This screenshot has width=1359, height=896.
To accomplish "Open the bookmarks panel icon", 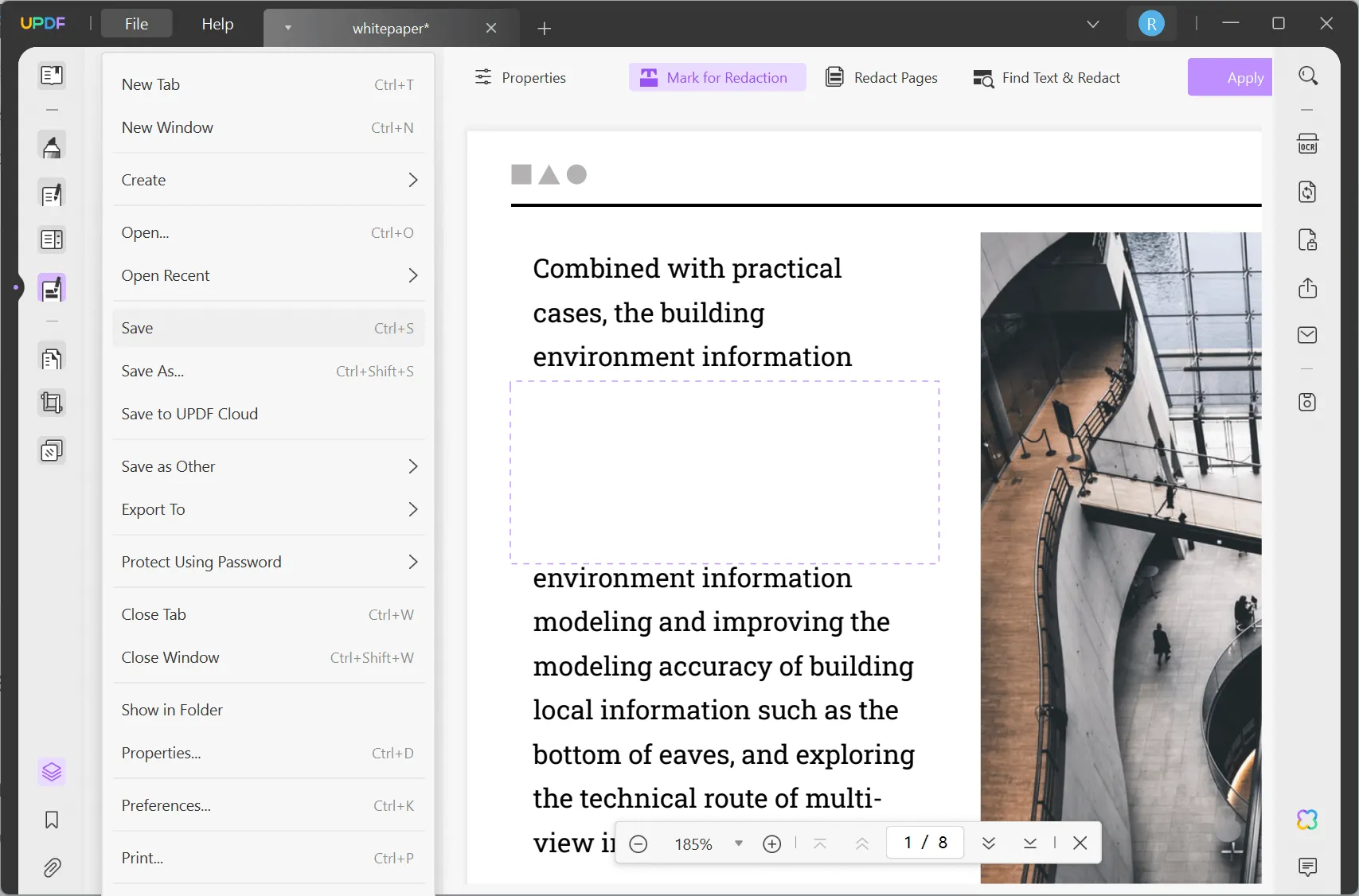I will [x=52, y=820].
